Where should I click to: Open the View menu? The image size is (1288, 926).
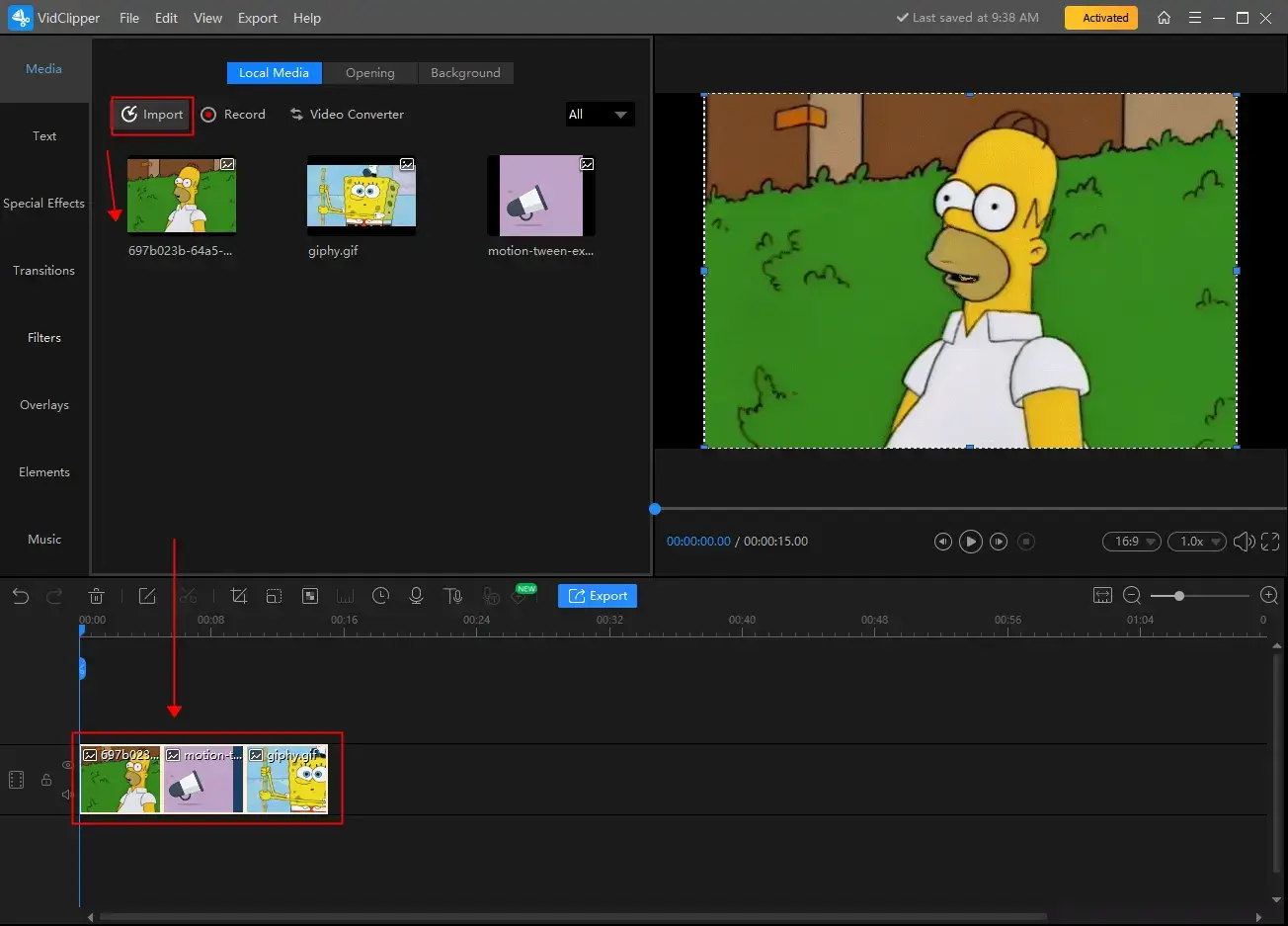click(207, 18)
